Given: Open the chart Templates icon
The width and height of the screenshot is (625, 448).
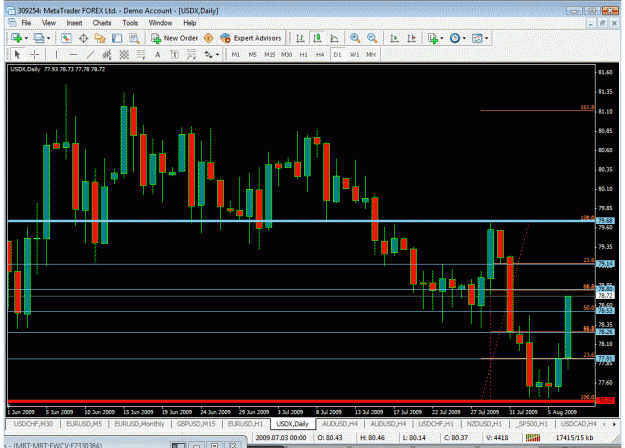Looking at the screenshot, I should [x=477, y=38].
